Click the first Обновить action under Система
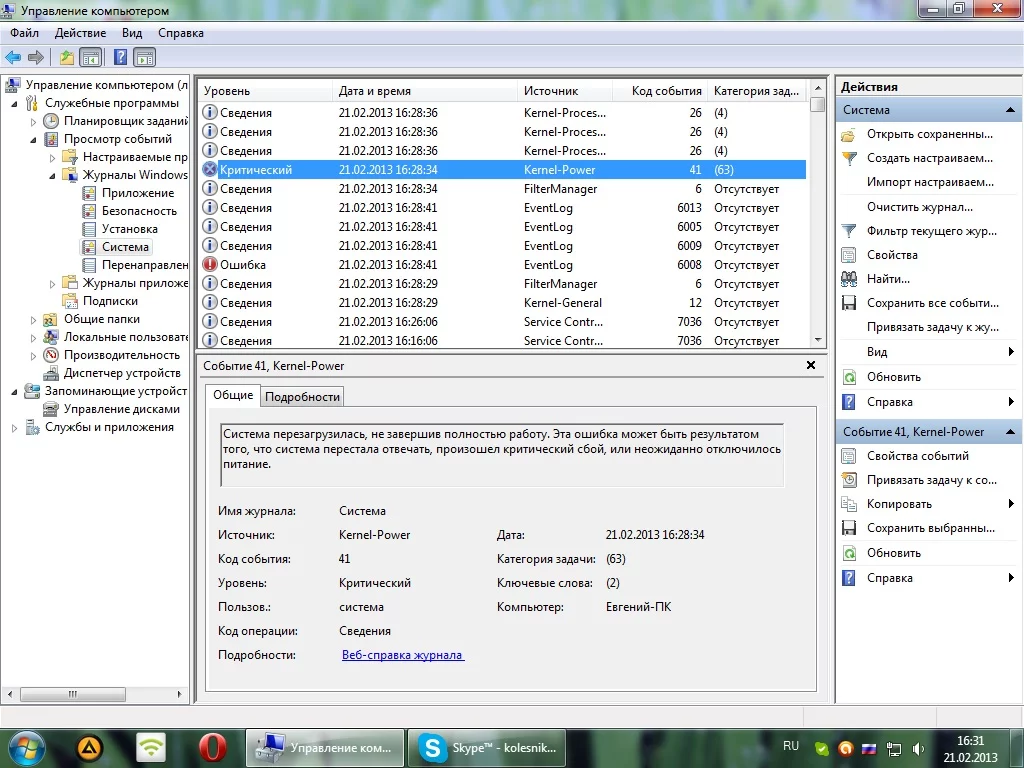This screenshot has width=1024, height=768. [893, 377]
